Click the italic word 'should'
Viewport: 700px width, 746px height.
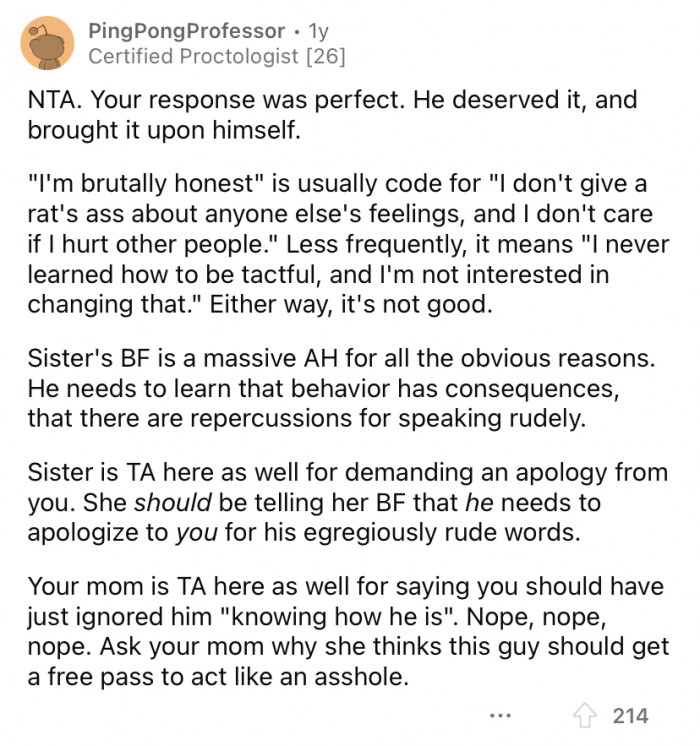pos(173,502)
